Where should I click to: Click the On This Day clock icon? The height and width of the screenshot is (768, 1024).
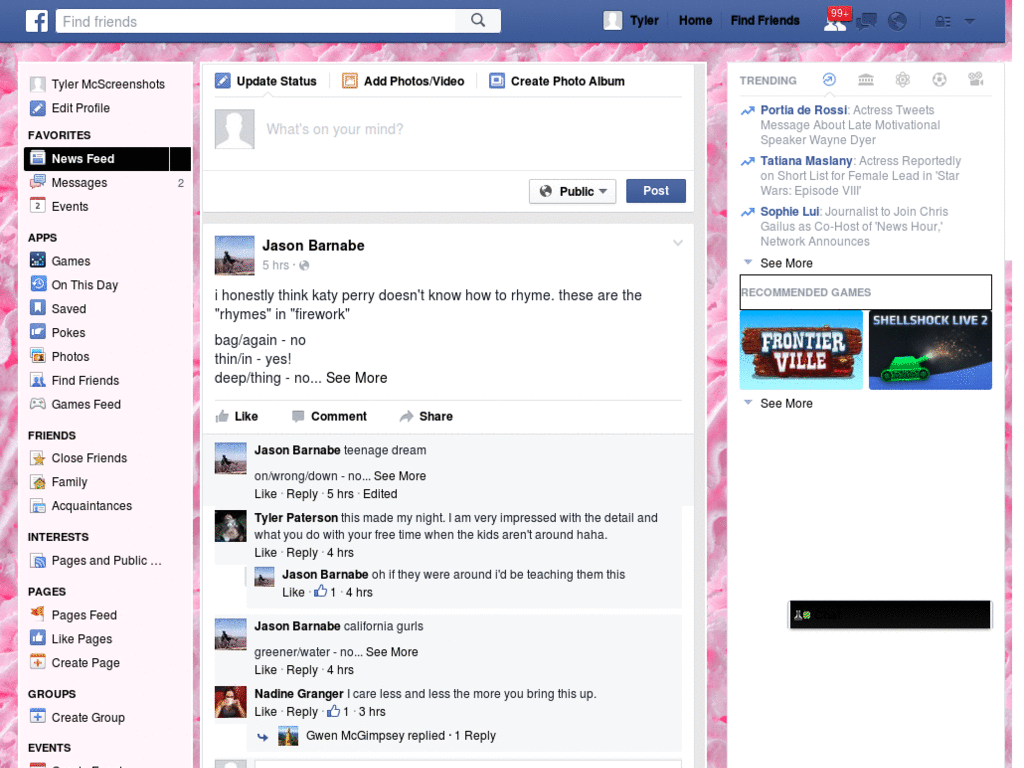[38, 284]
